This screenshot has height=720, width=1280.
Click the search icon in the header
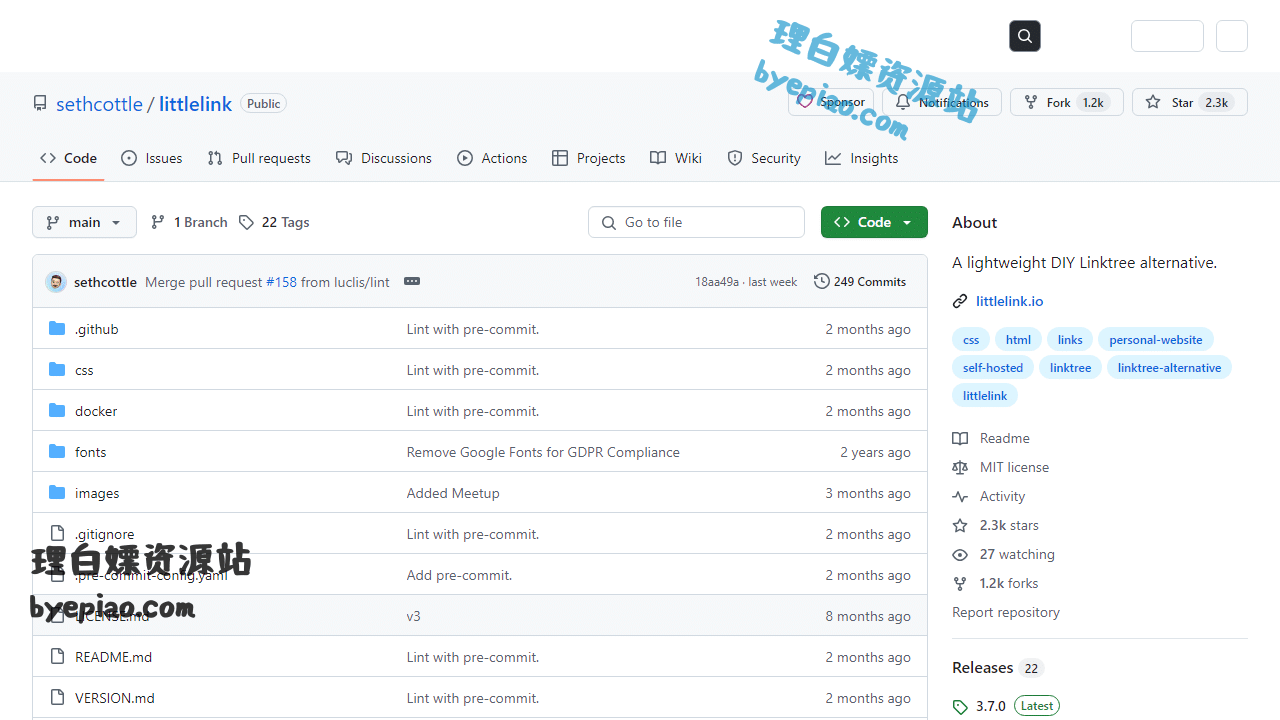[1025, 36]
